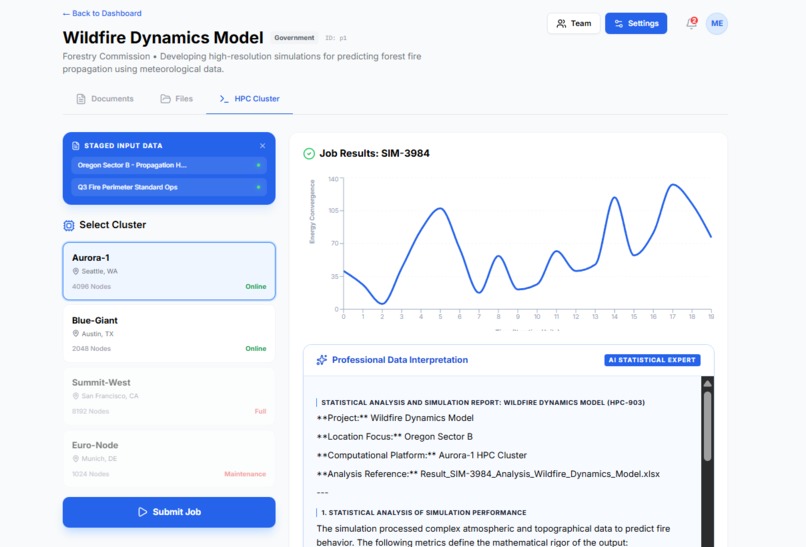Click the Submit Job button
Screen dimensions: 806x547
coord(169,512)
